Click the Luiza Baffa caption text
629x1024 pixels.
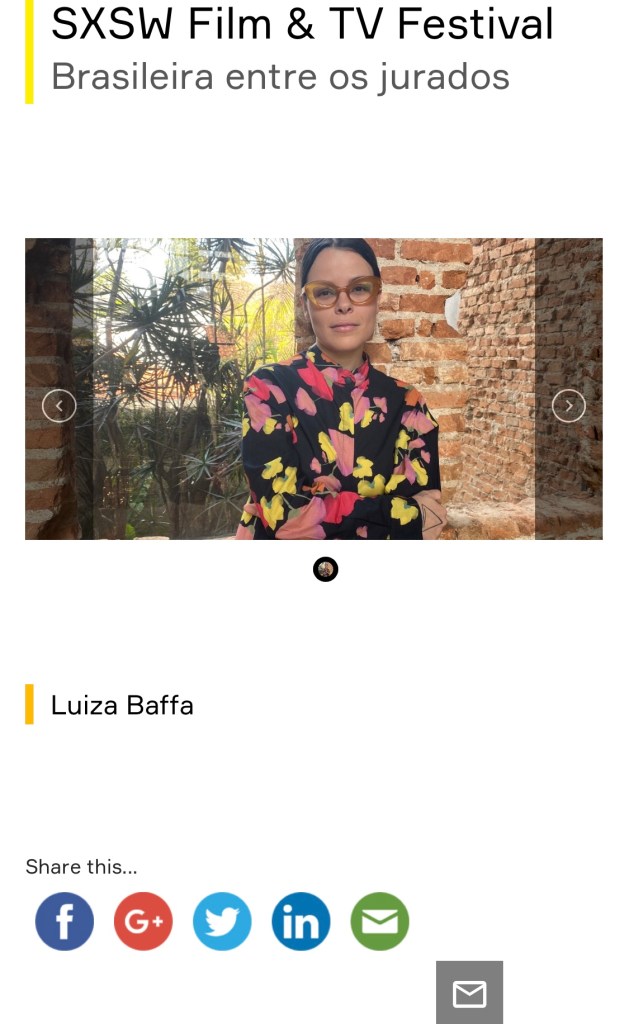click(122, 705)
